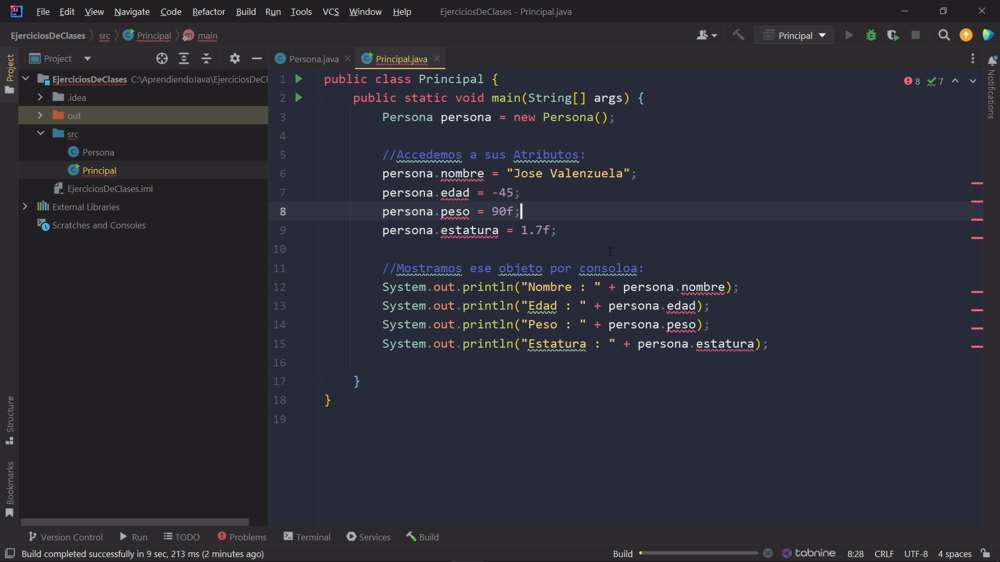1000x562 pixels.
Task: Click run gutter arrow beside main method
Action: [298, 98]
